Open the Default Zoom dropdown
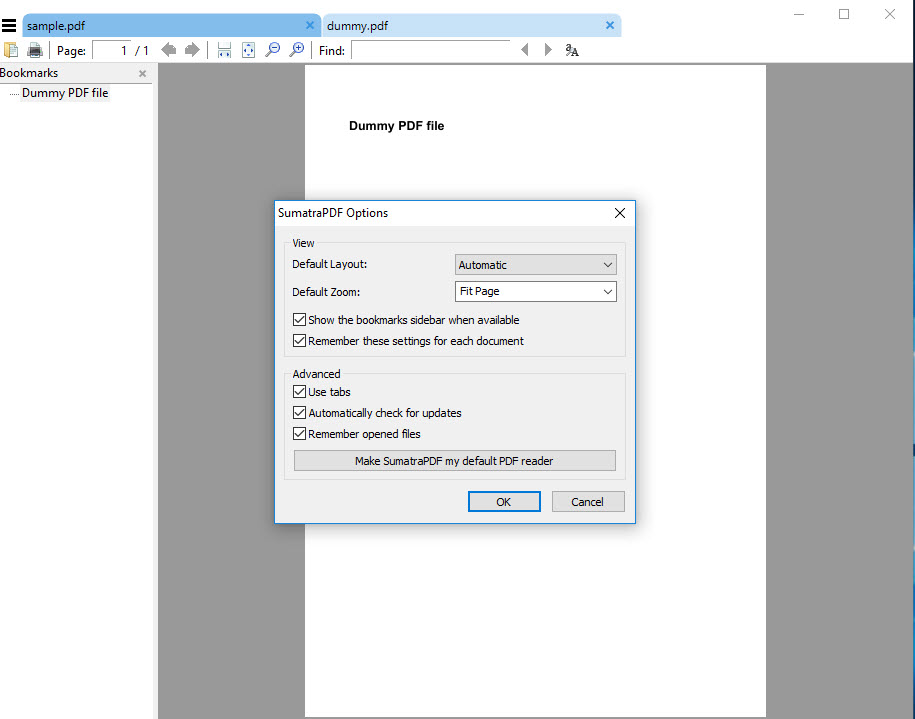The width and height of the screenshot is (915, 719). [535, 291]
